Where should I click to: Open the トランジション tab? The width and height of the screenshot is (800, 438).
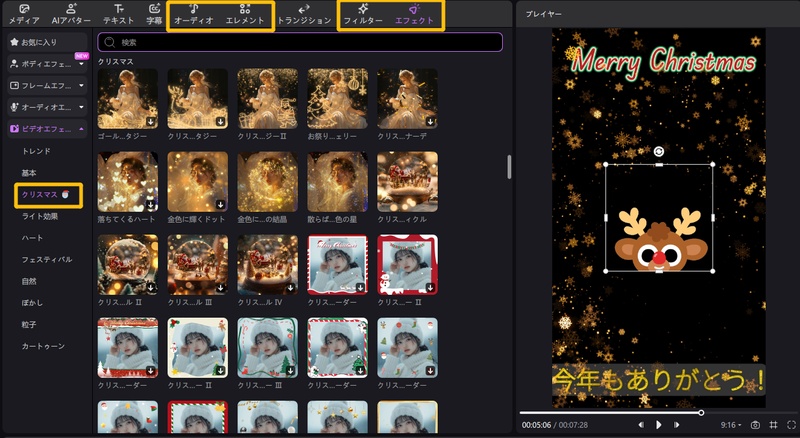pos(304,14)
